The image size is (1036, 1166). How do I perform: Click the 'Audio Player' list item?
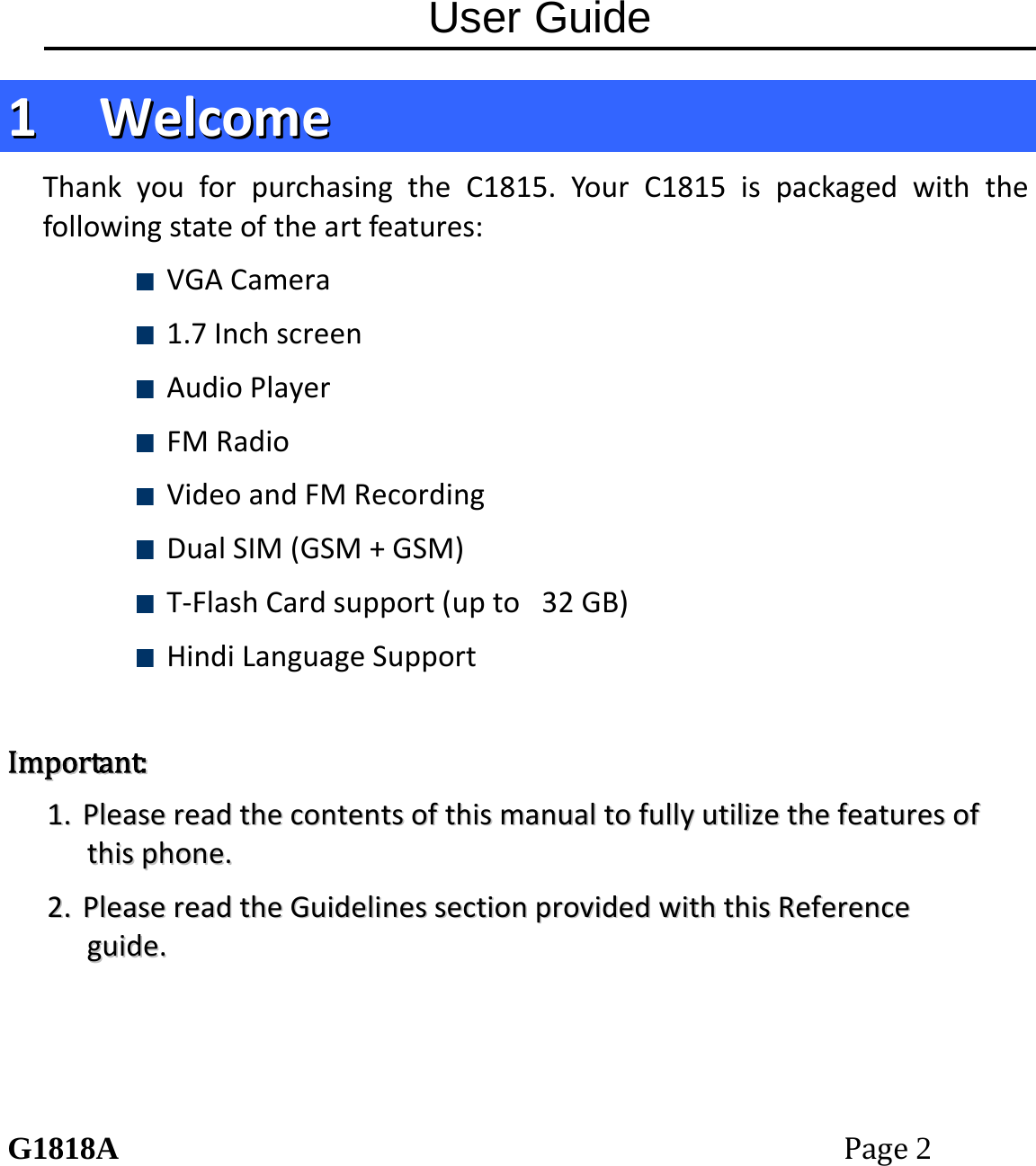pos(248,388)
